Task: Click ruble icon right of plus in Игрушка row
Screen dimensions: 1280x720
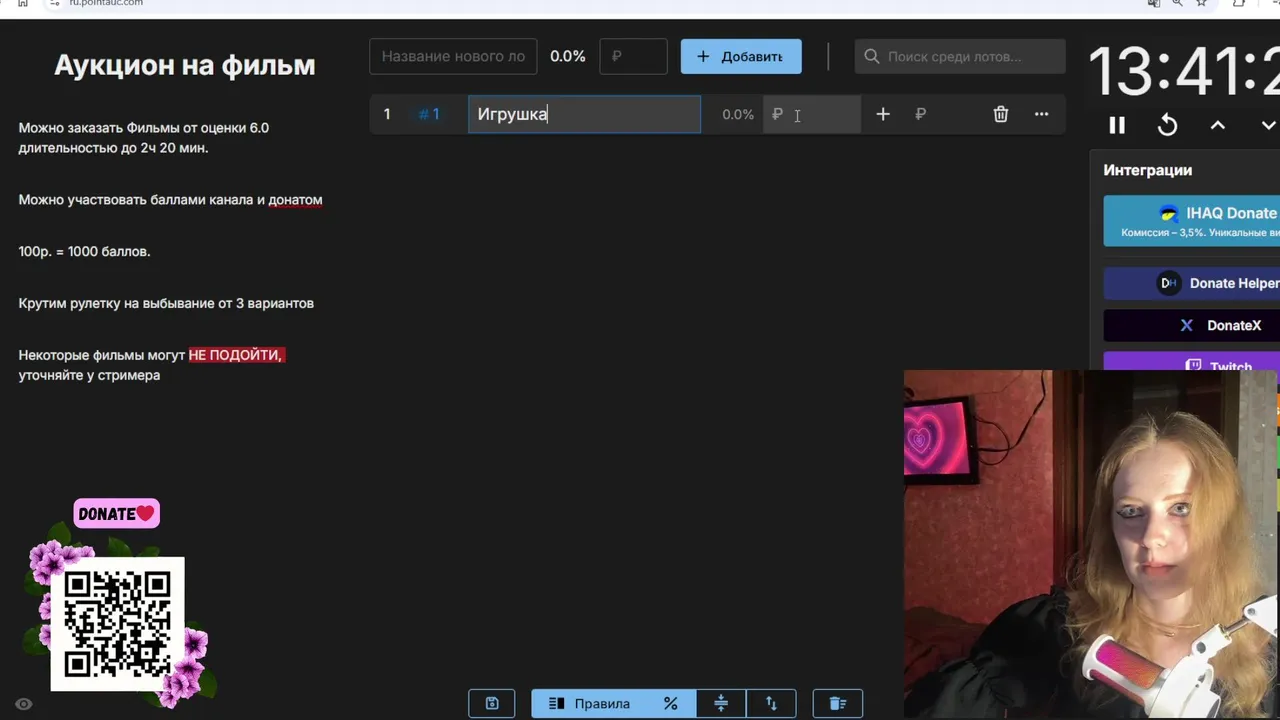Action: tap(920, 114)
